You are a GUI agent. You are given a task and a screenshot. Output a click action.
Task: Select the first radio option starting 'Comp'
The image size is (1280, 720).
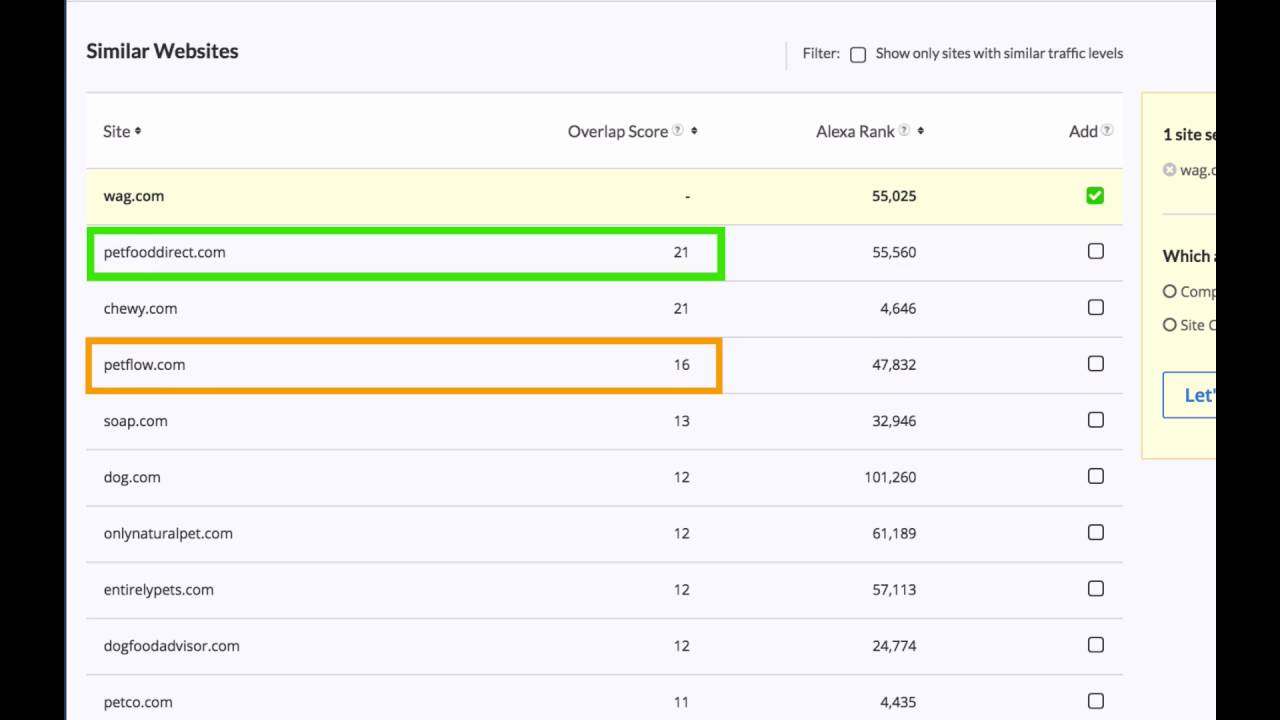point(1169,291)
